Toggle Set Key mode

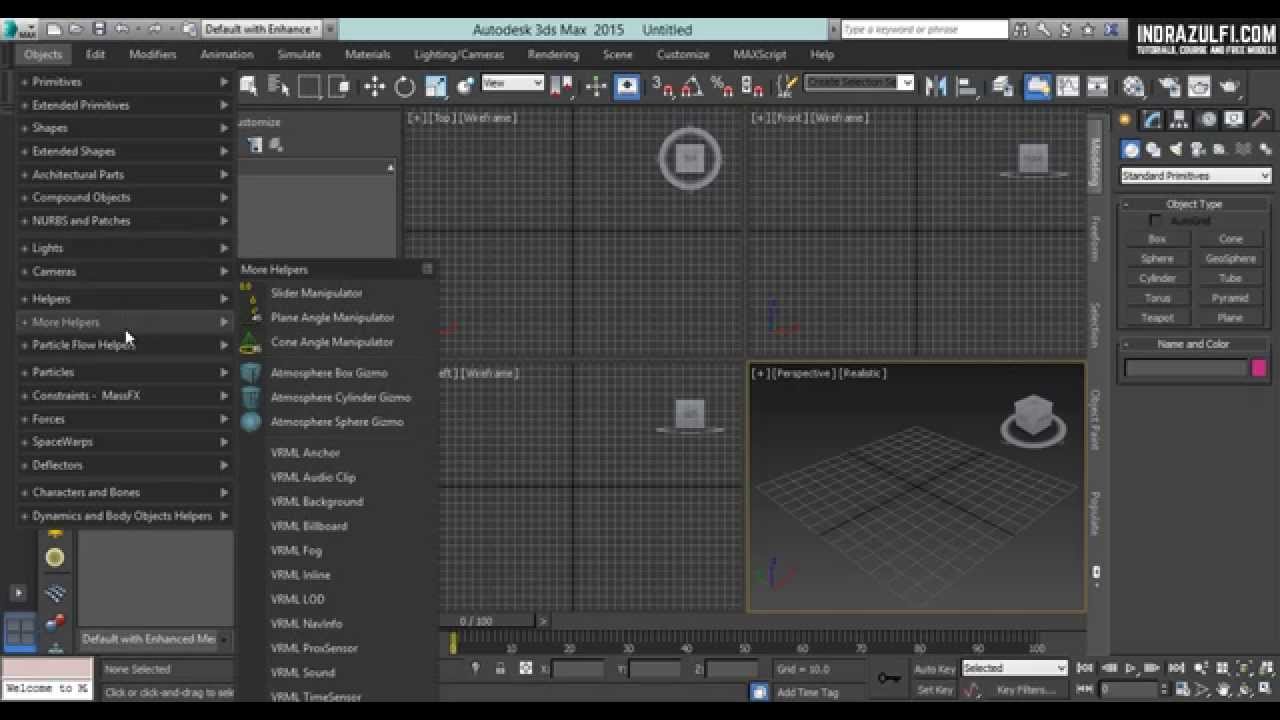(935, 690)
